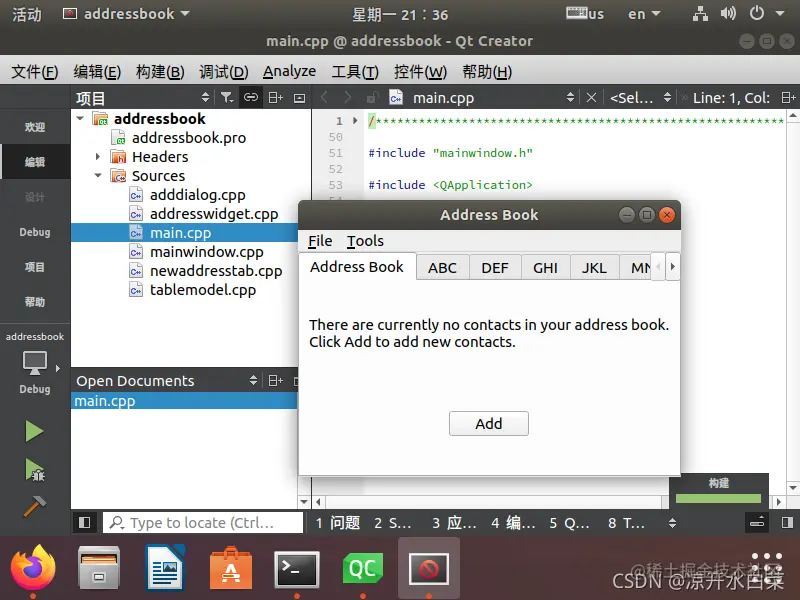Build project with the hammer icon
This screenshot has width=800, height=600.
pyautogui.click(x=34, y=506)
